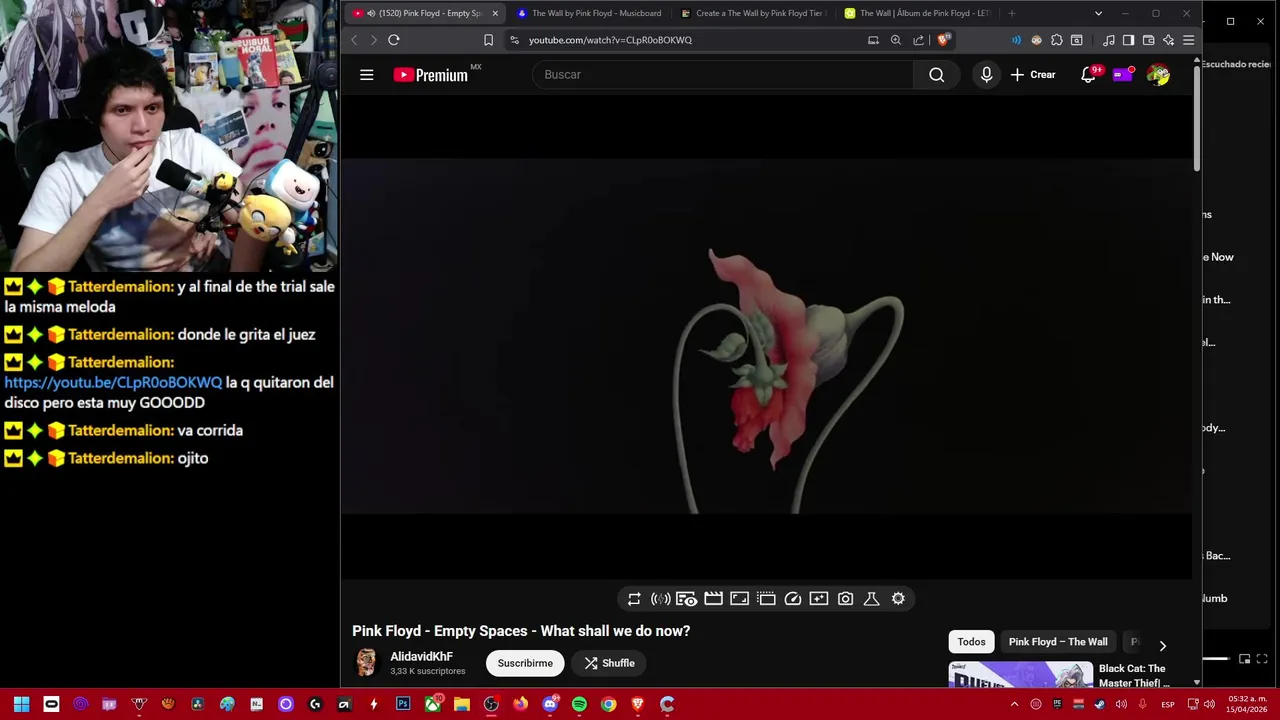Open Brave Leo AI sparkle icon
Image resolution: width=1280 pixels, height=720 pixels.
coord(1168,40)
